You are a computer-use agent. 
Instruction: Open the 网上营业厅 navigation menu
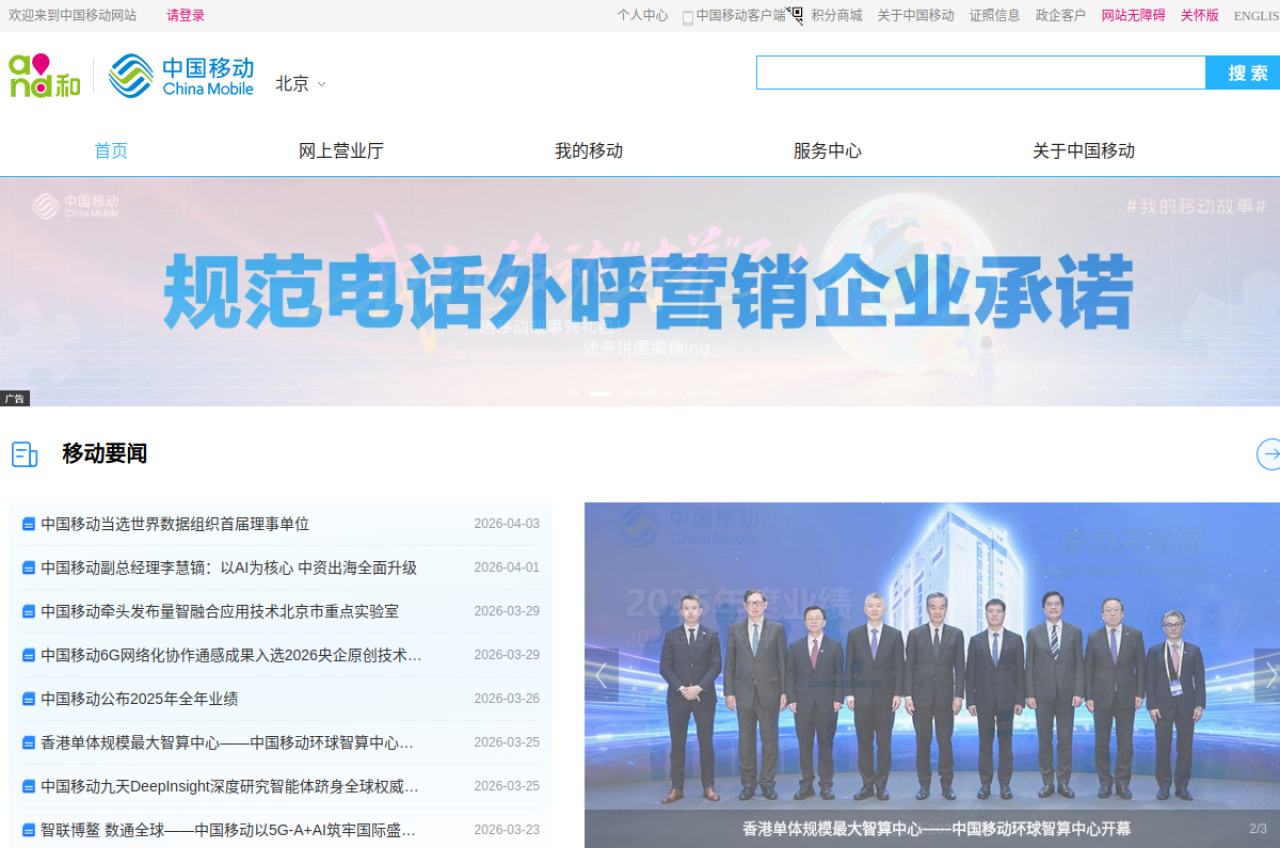click(341, 151)
